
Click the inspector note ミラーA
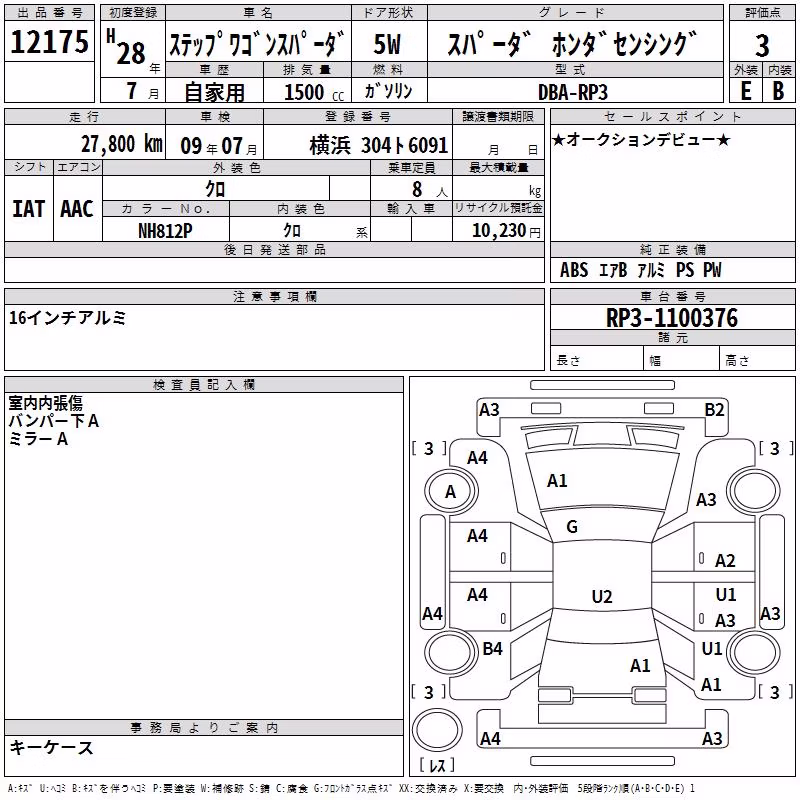[38, 439]
